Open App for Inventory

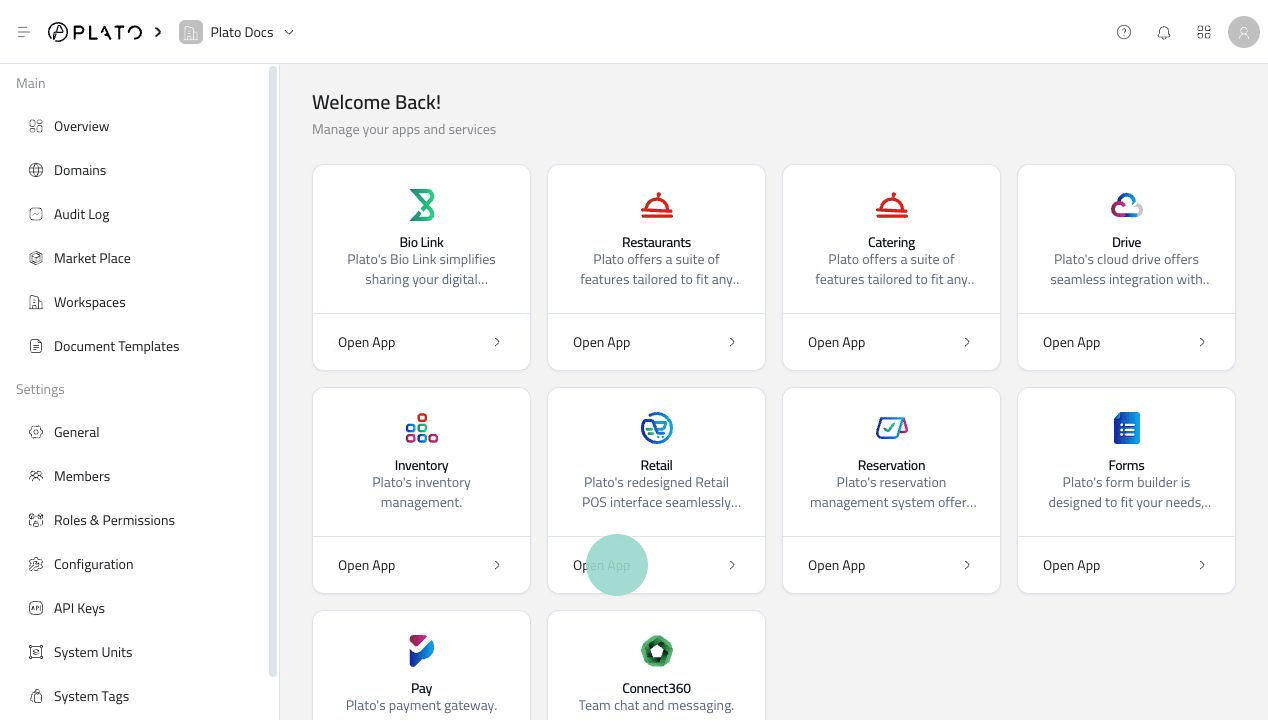click(x=422, y=565)
